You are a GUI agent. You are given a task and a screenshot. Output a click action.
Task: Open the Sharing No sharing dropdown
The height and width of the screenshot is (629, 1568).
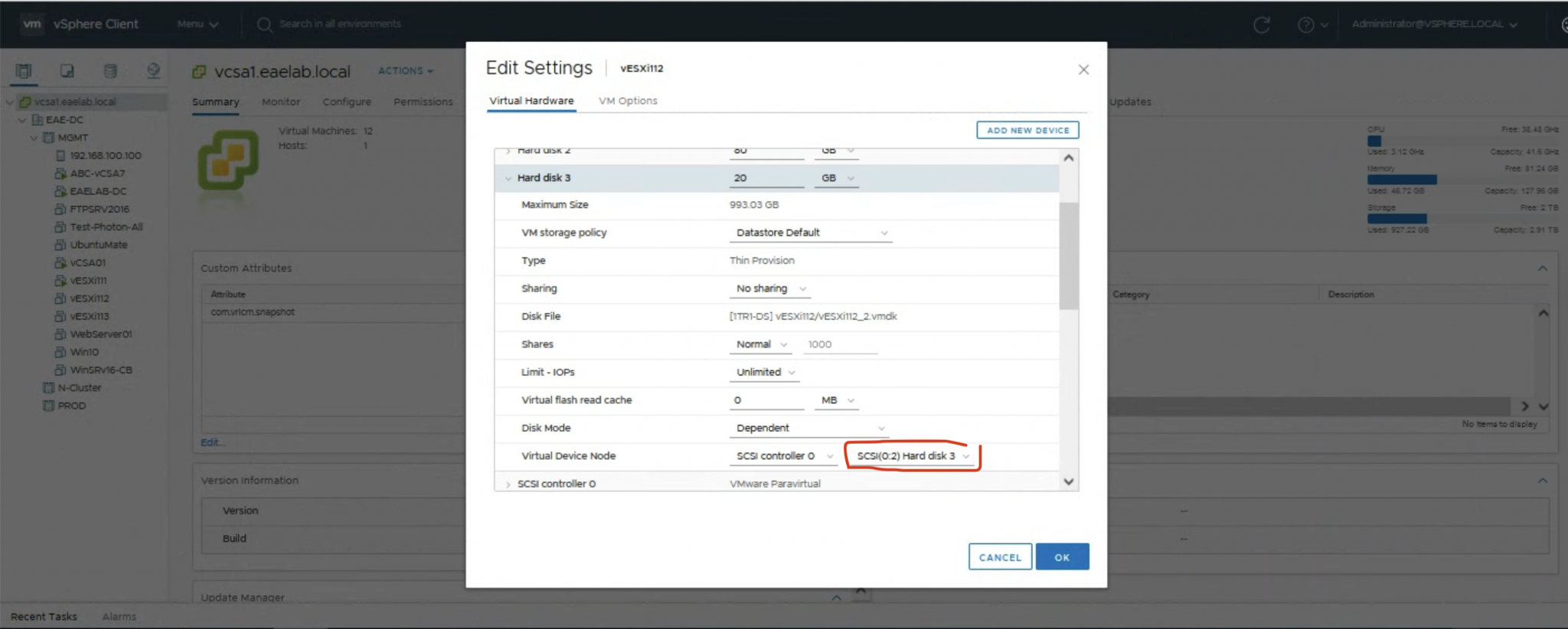[770, 288]
